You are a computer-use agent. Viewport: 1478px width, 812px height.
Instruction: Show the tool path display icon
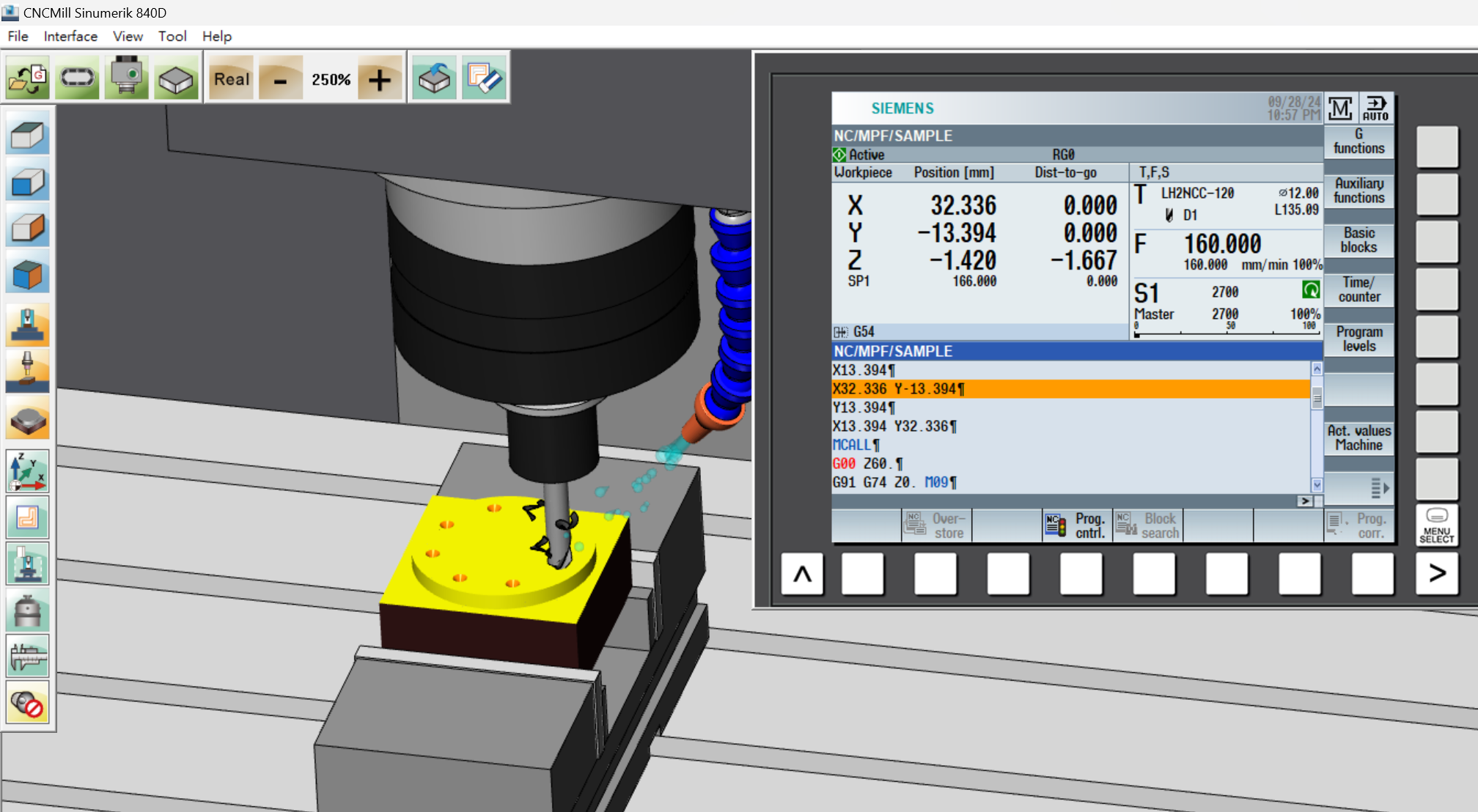point(28,517)
